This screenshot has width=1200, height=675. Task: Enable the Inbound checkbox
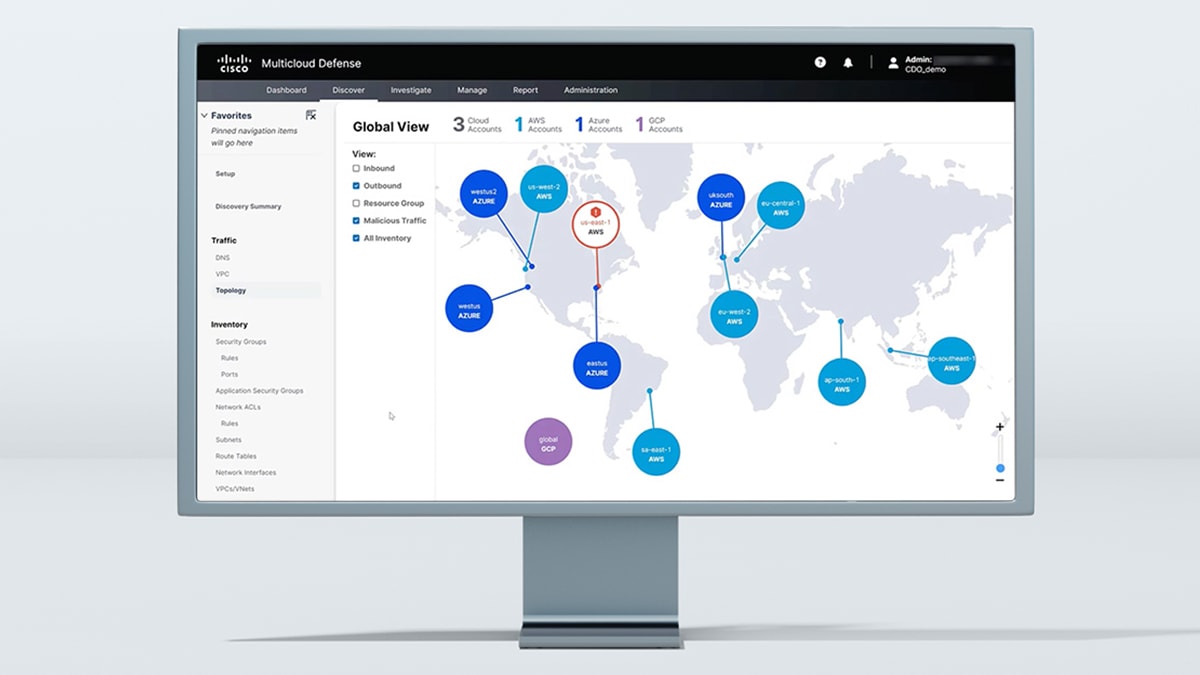[356, 168]
